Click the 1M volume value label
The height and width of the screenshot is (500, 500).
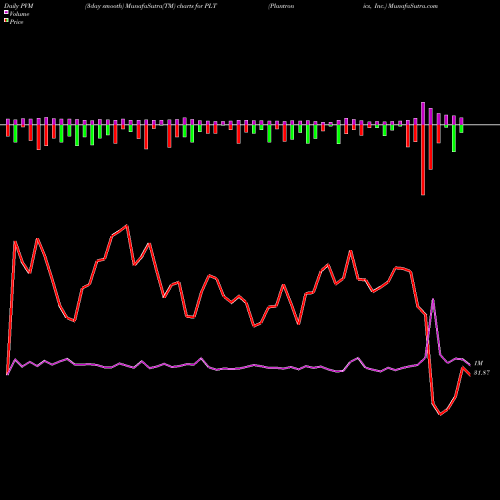(478, 363)
